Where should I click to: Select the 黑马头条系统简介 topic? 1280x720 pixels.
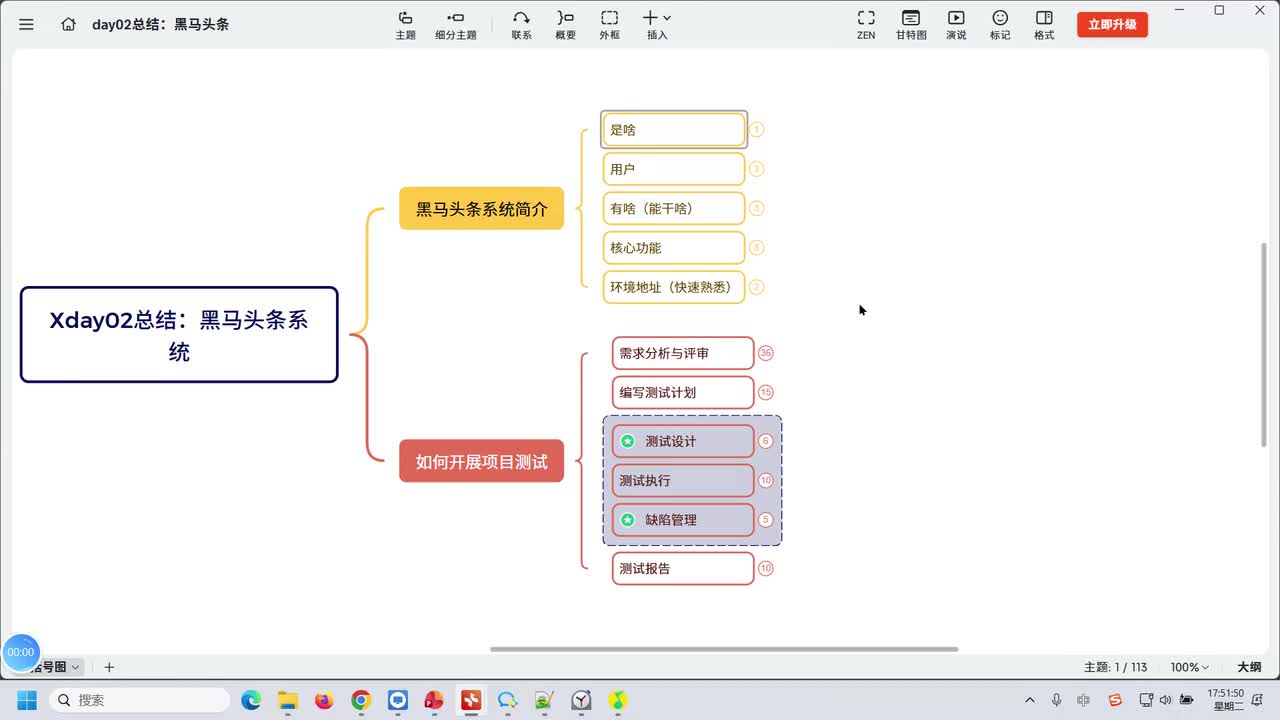tap(482, 209)
